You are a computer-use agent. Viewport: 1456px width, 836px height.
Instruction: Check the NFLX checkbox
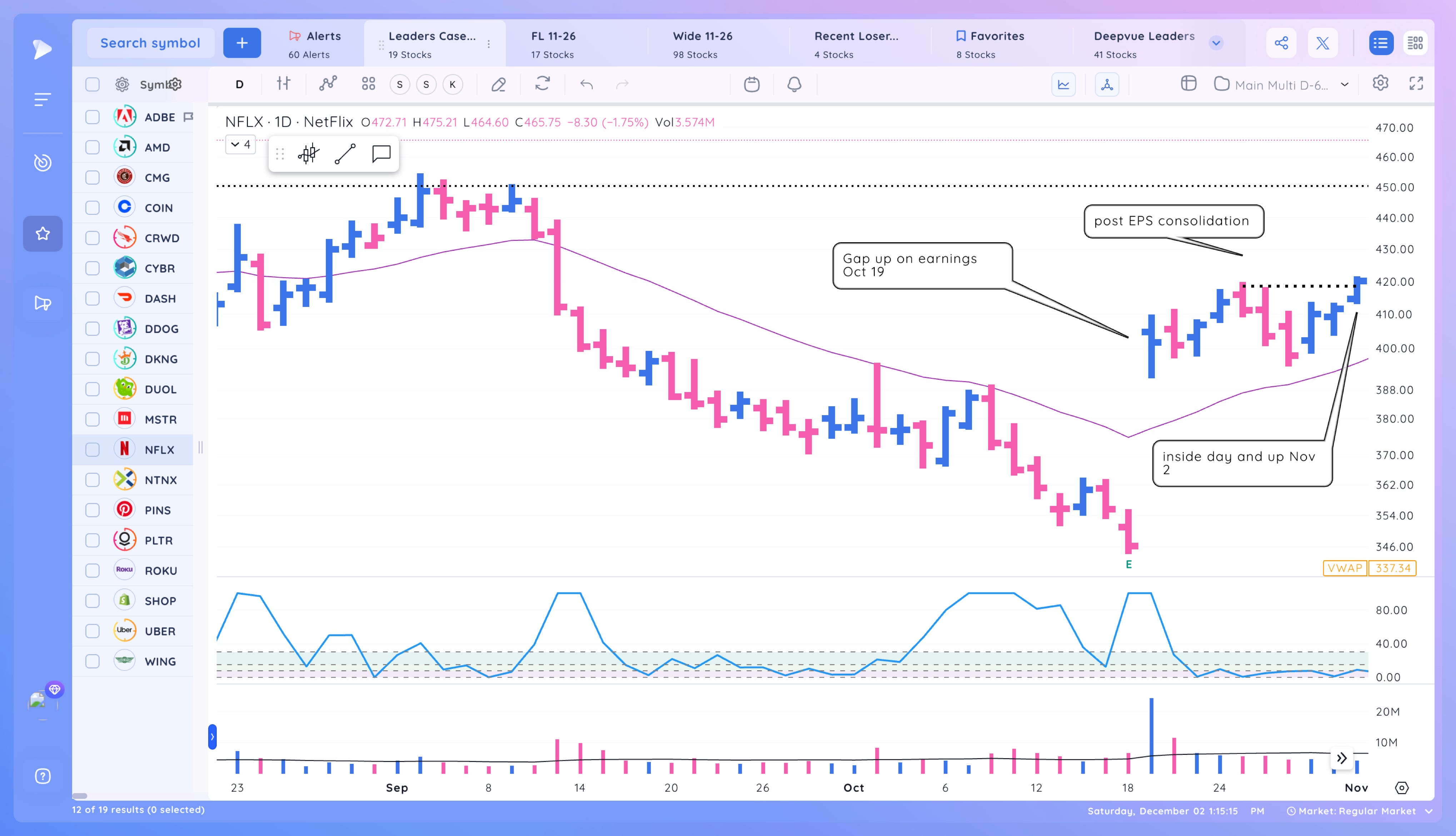coord(93,449)
